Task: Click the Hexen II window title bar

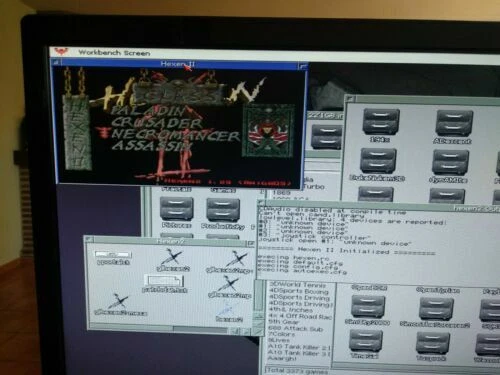Action: click(178, 64)
